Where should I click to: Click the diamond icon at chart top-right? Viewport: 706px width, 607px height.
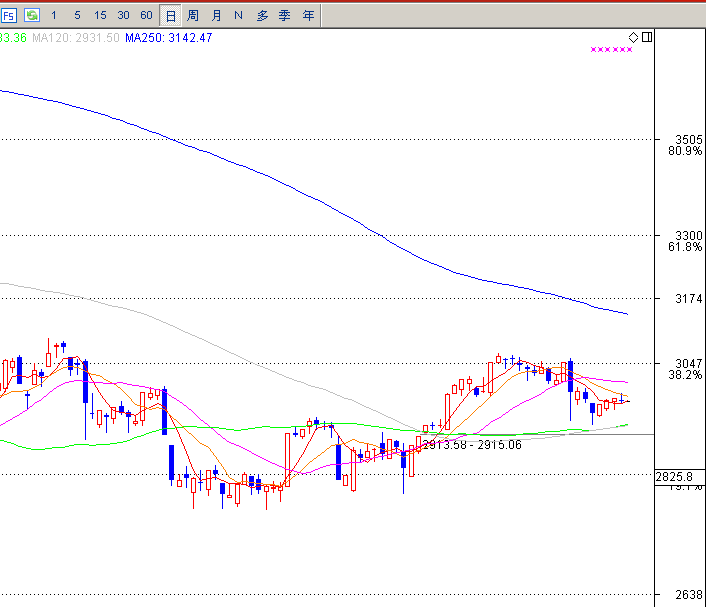[x=634, y=38]
